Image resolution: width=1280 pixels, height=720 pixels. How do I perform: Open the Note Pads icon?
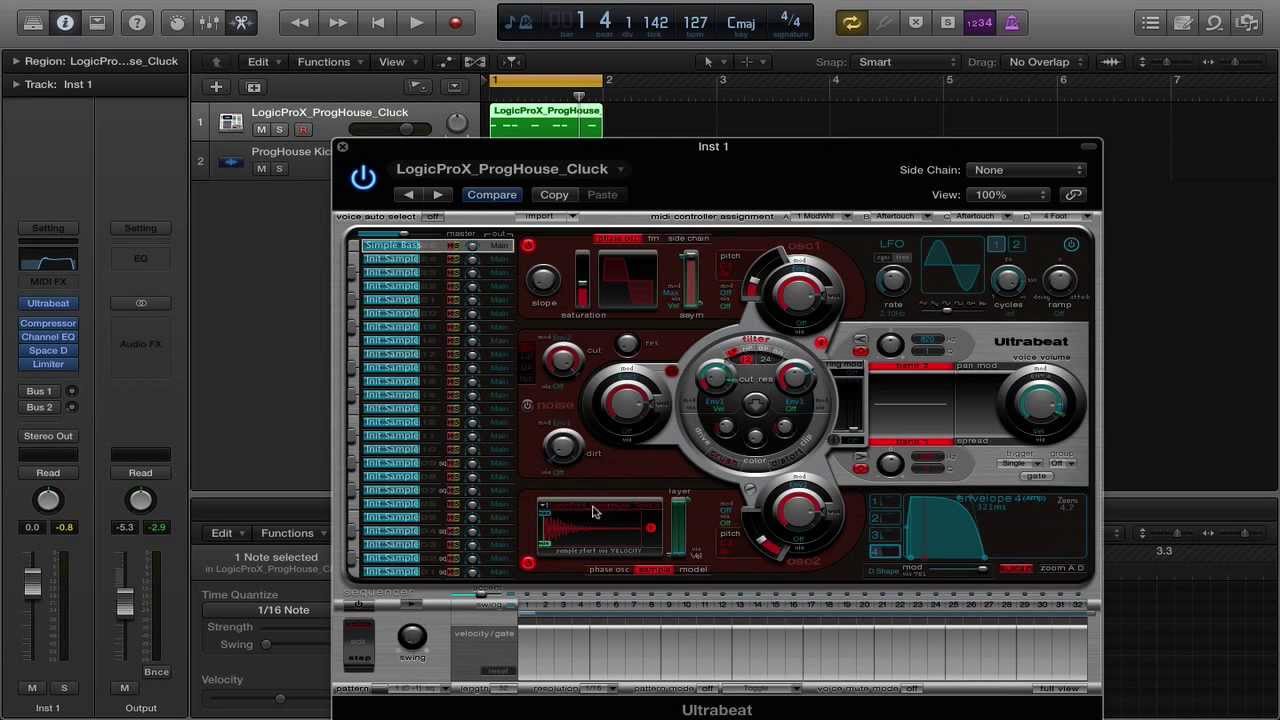pos(1183,22)
